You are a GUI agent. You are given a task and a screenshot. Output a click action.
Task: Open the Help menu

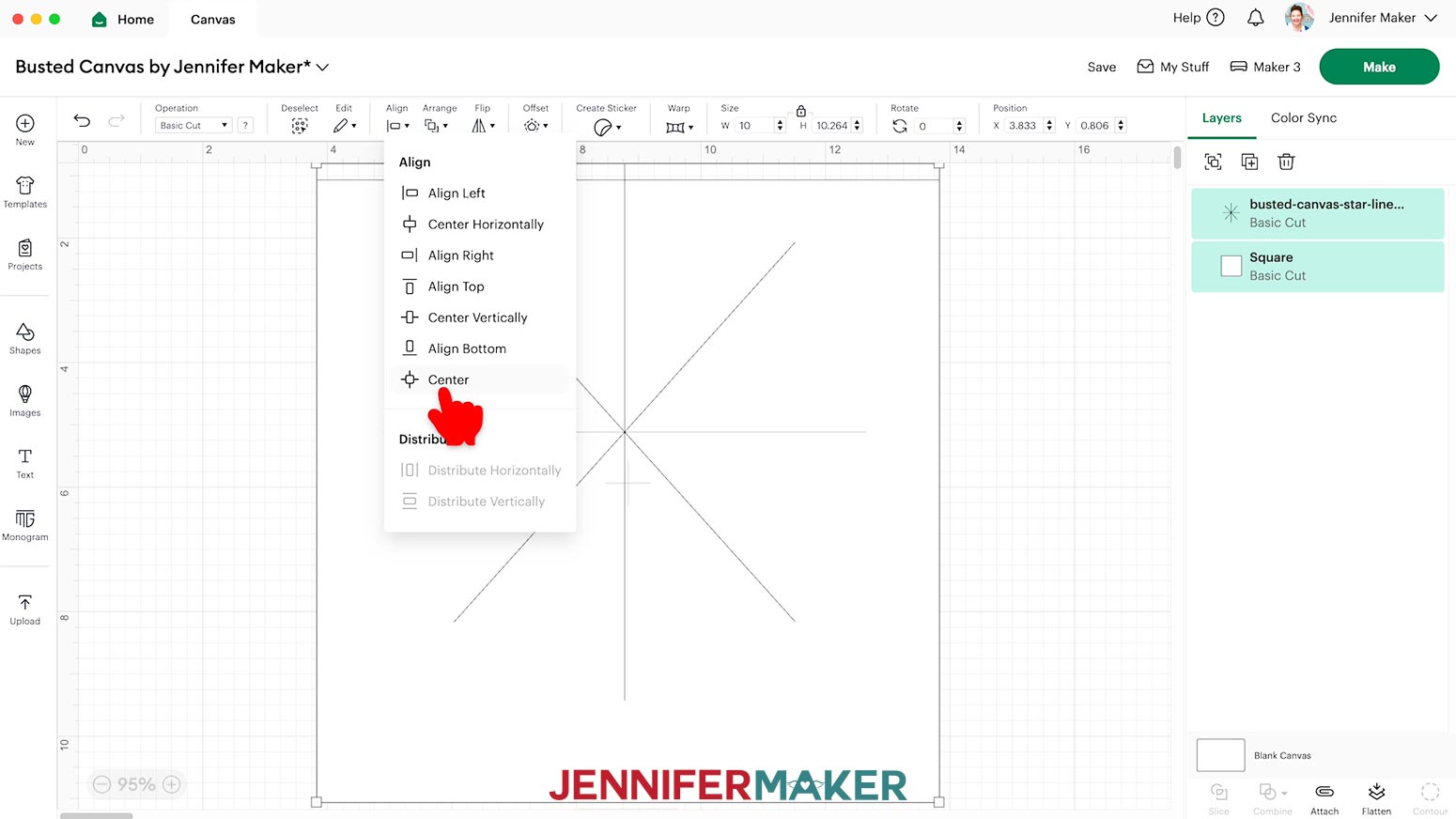point(1199,18)
